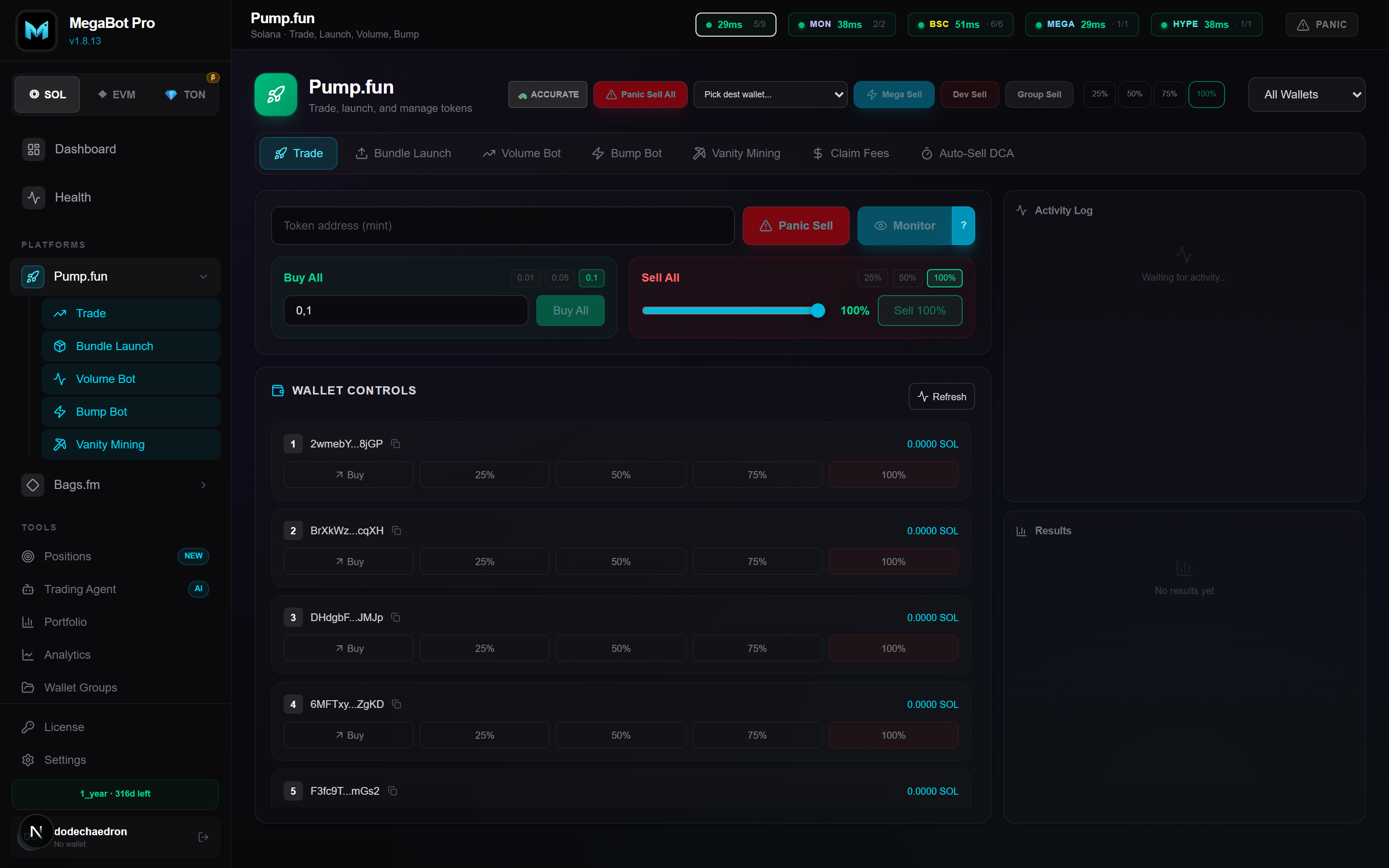This screenshot has width=1389, height=868.
Task: Select Buy All 0.01 preset
Action: tap(525, 278)
